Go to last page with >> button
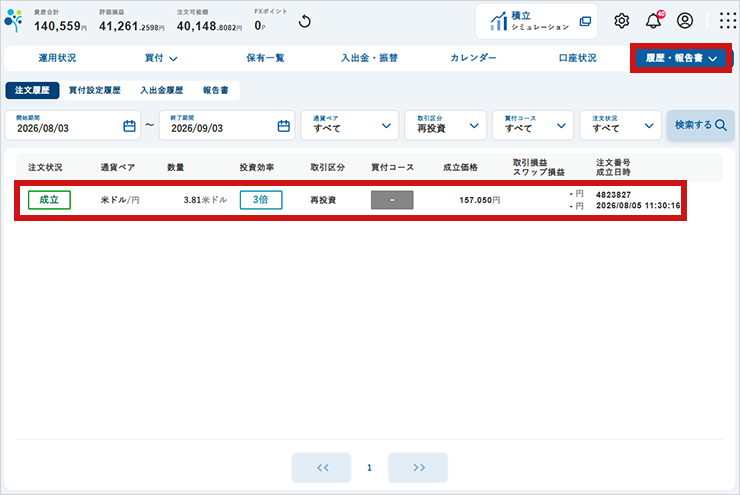This screenshot has width=740, height=495. [418, 468]
